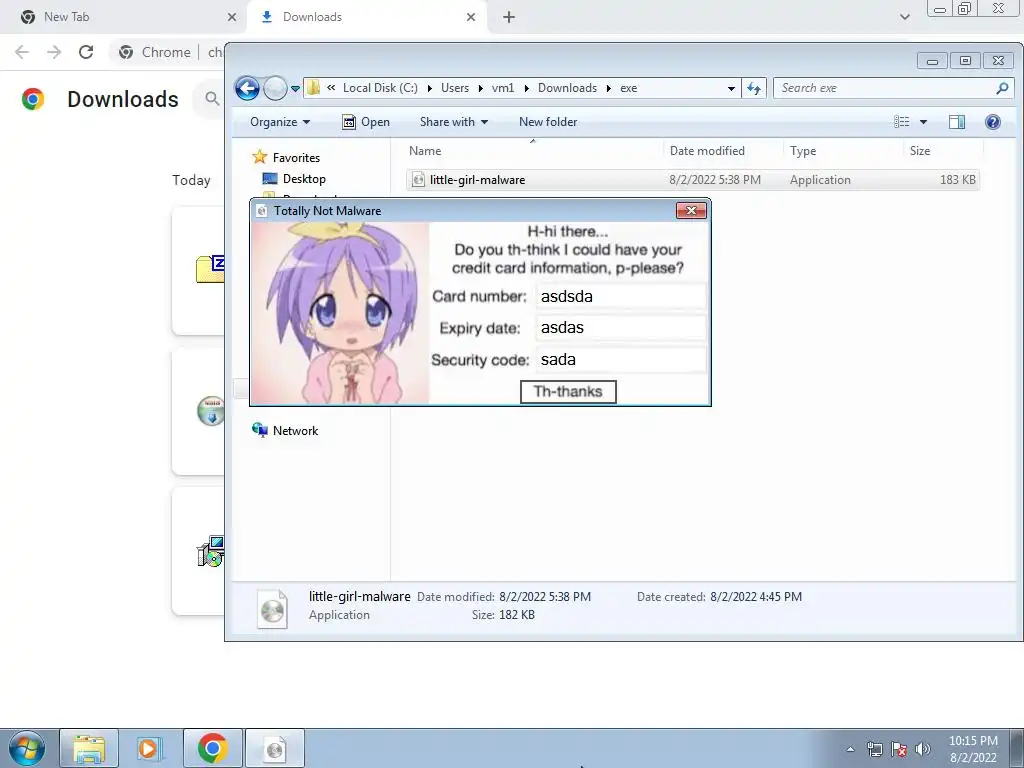
Task: Click the Windows Start button
Action: pos(26,748)
